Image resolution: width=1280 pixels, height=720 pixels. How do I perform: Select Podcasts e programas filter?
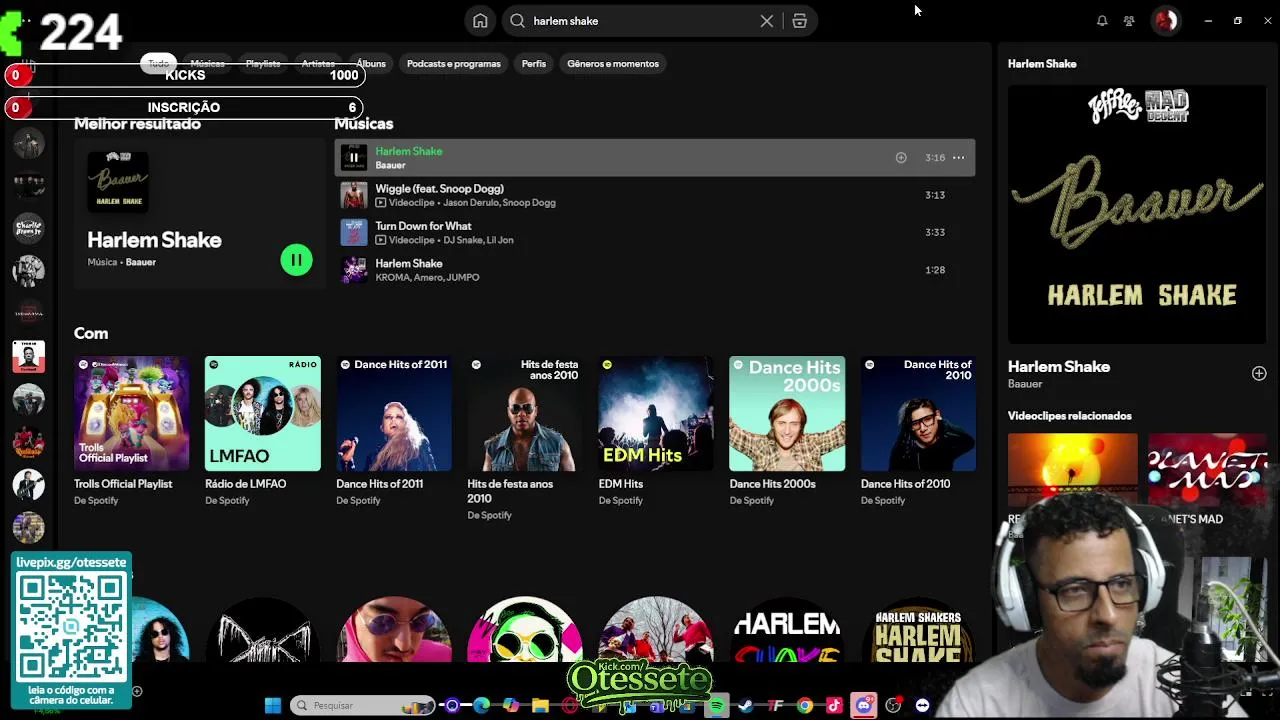point(454,63)
